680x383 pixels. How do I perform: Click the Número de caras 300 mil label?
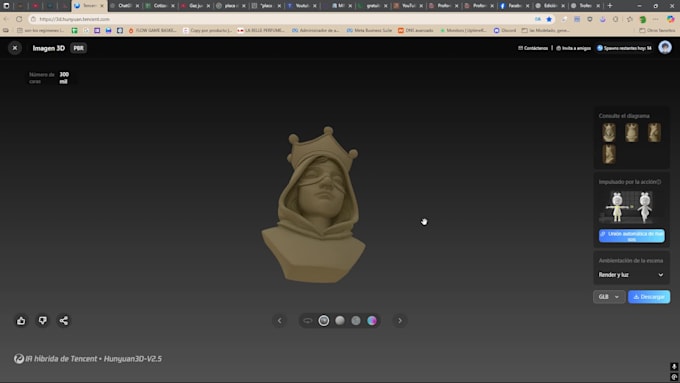coord(49,78)
